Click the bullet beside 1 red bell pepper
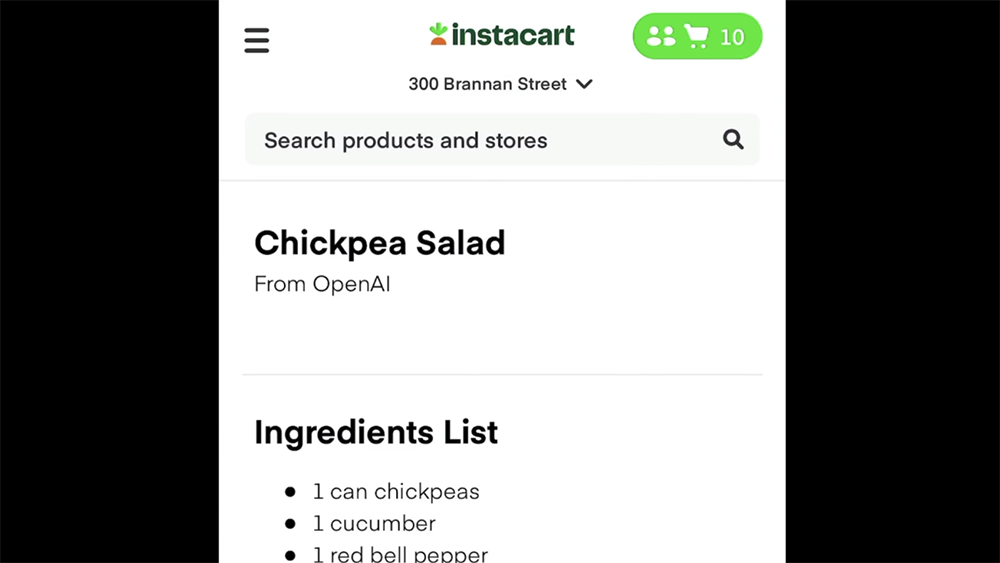Image resolution: width=1000 pixels, height=563 pixels. tap(290, 555)
